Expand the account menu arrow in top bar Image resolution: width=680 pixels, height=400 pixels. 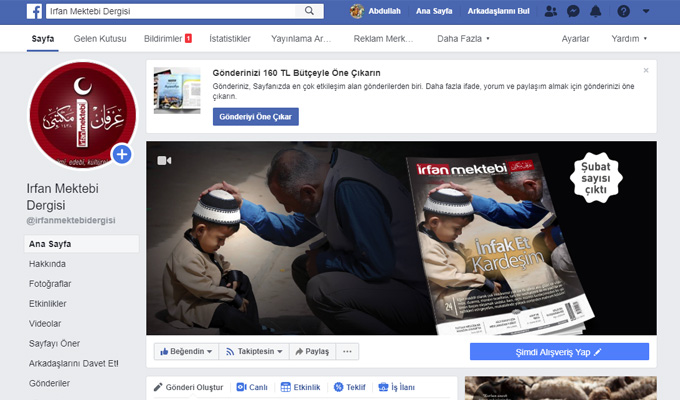click(x=646, y=11)
